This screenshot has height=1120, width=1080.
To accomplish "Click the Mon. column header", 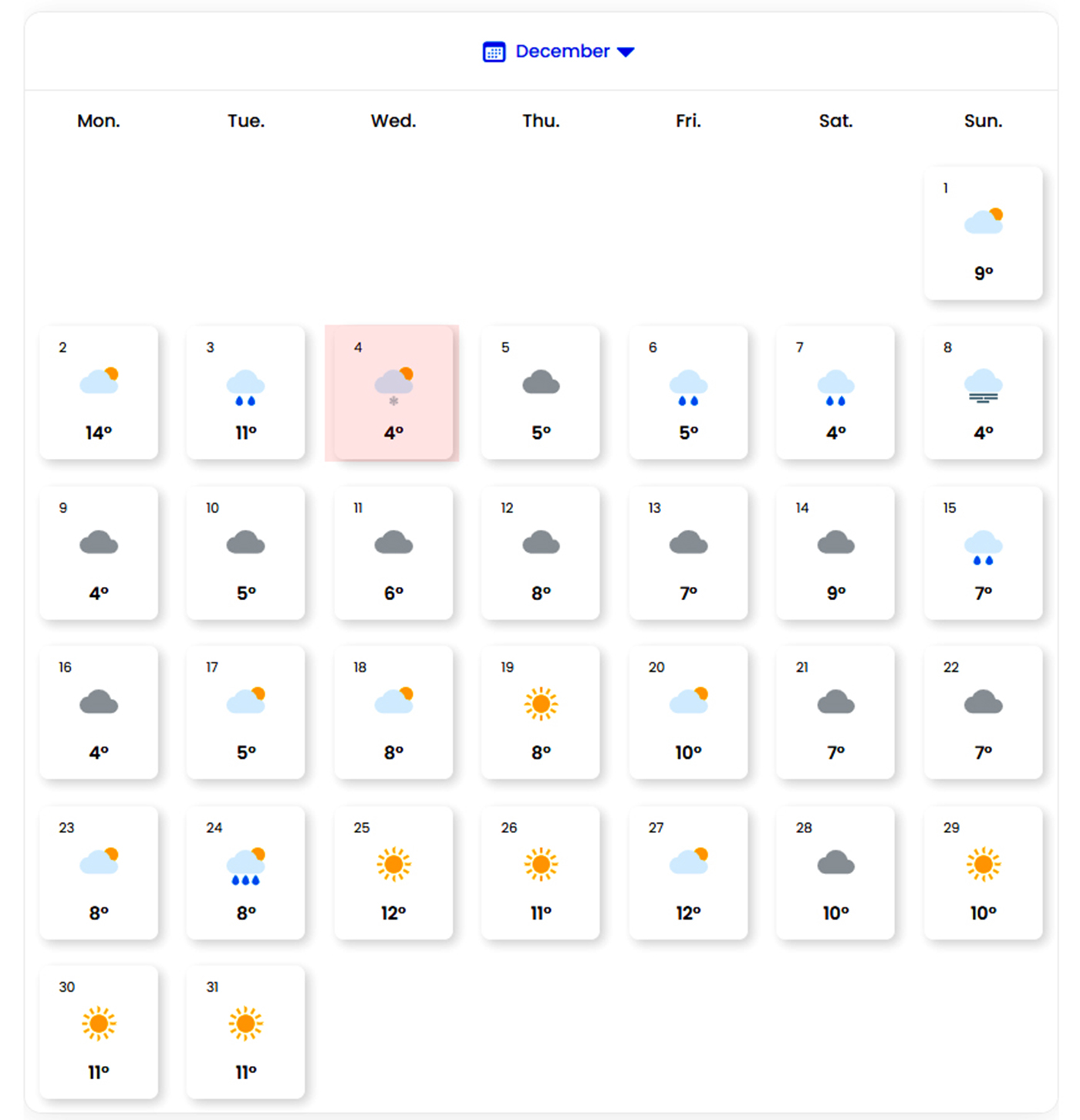I will (99, 121).
